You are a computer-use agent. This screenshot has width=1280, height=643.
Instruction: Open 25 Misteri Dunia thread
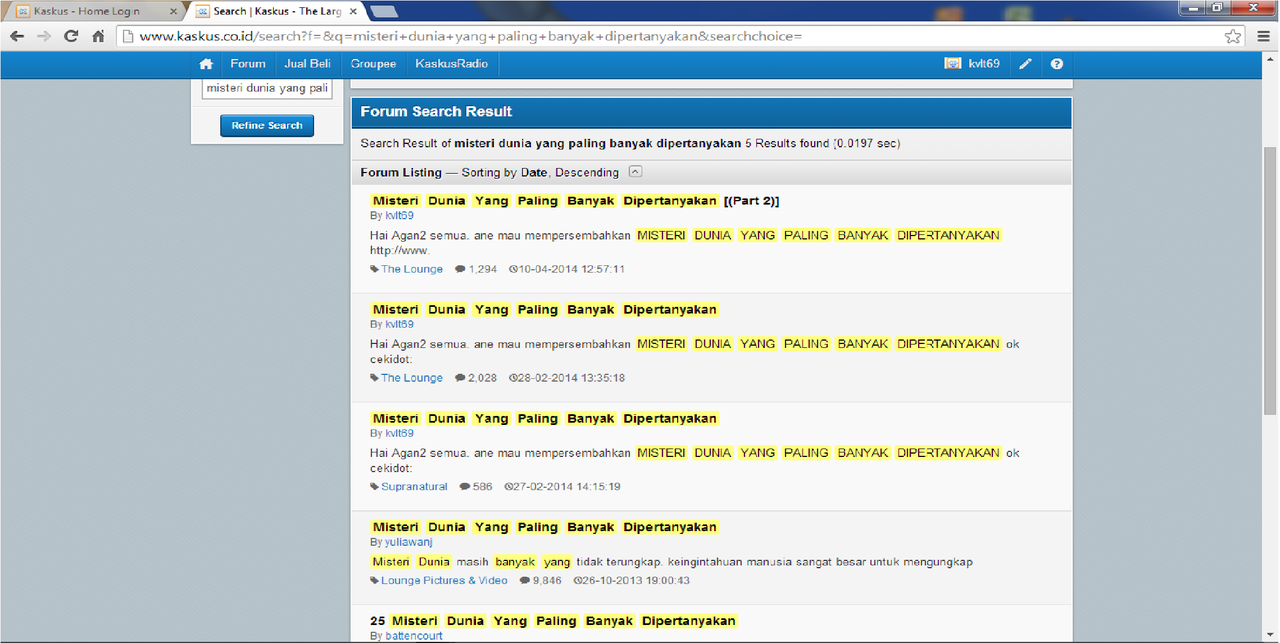pos(553,621)
